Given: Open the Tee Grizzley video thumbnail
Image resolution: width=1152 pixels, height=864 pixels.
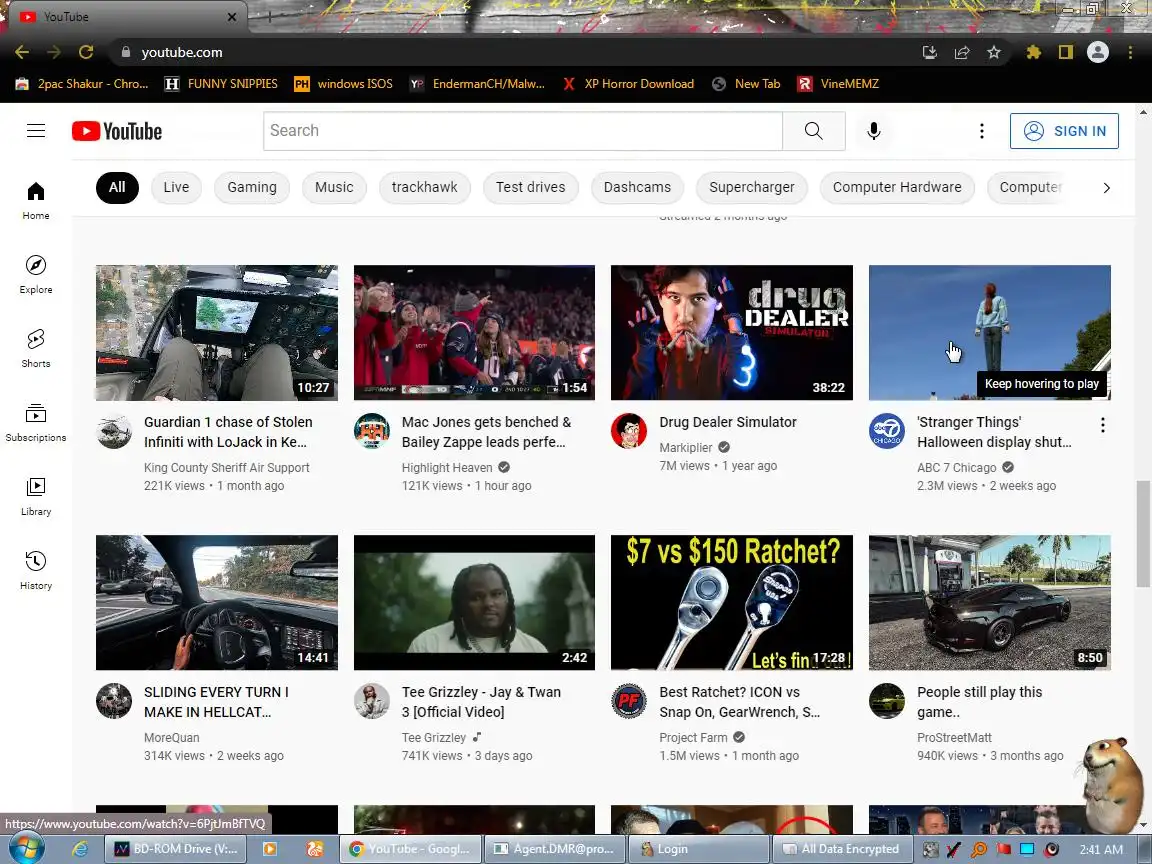Looking at the screenshot, I should pos(475,602).
